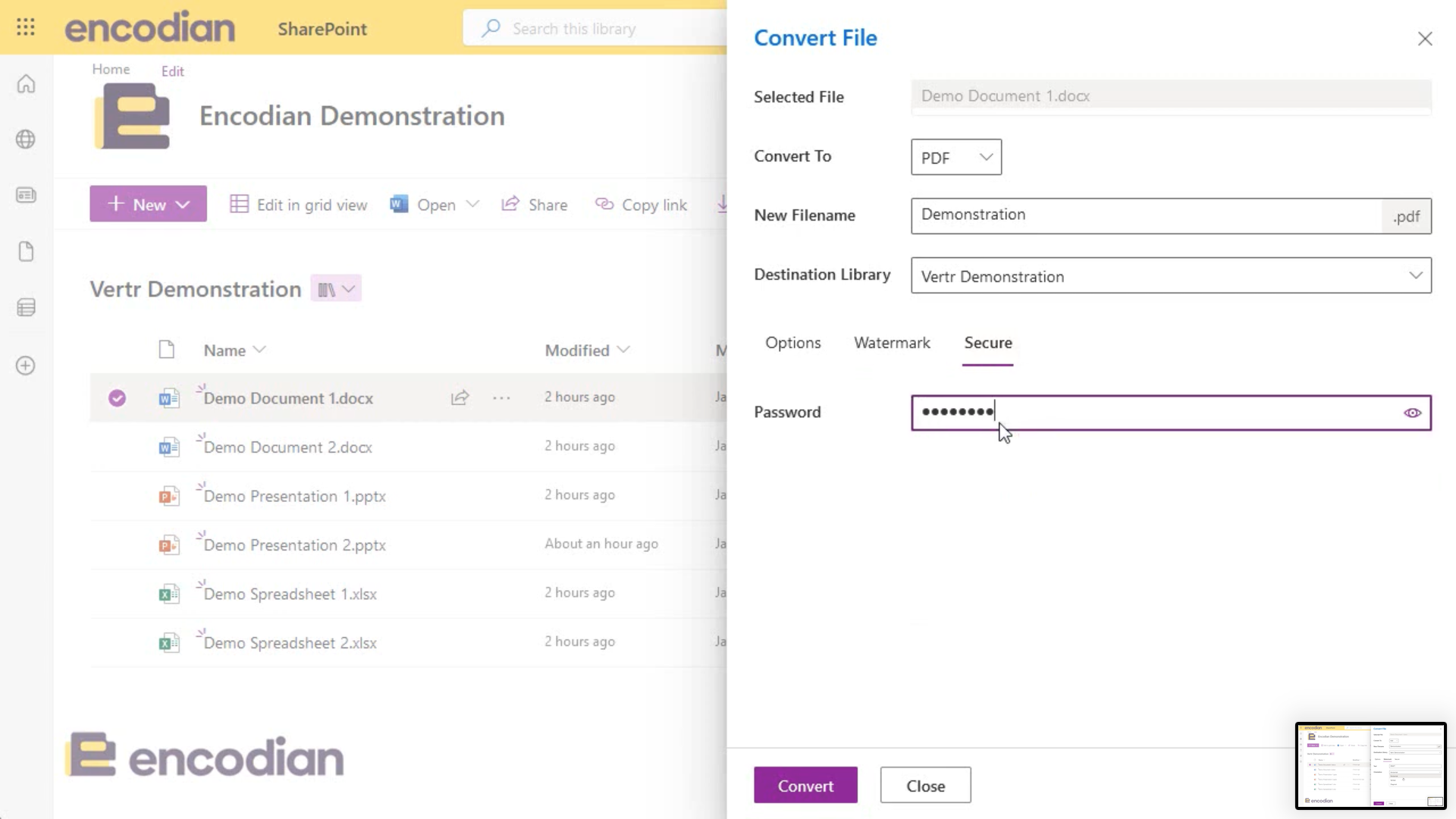
Task: Click the Excel icon of Demo Spreadsheet 1.xlsx
Action: coord(168,595)
